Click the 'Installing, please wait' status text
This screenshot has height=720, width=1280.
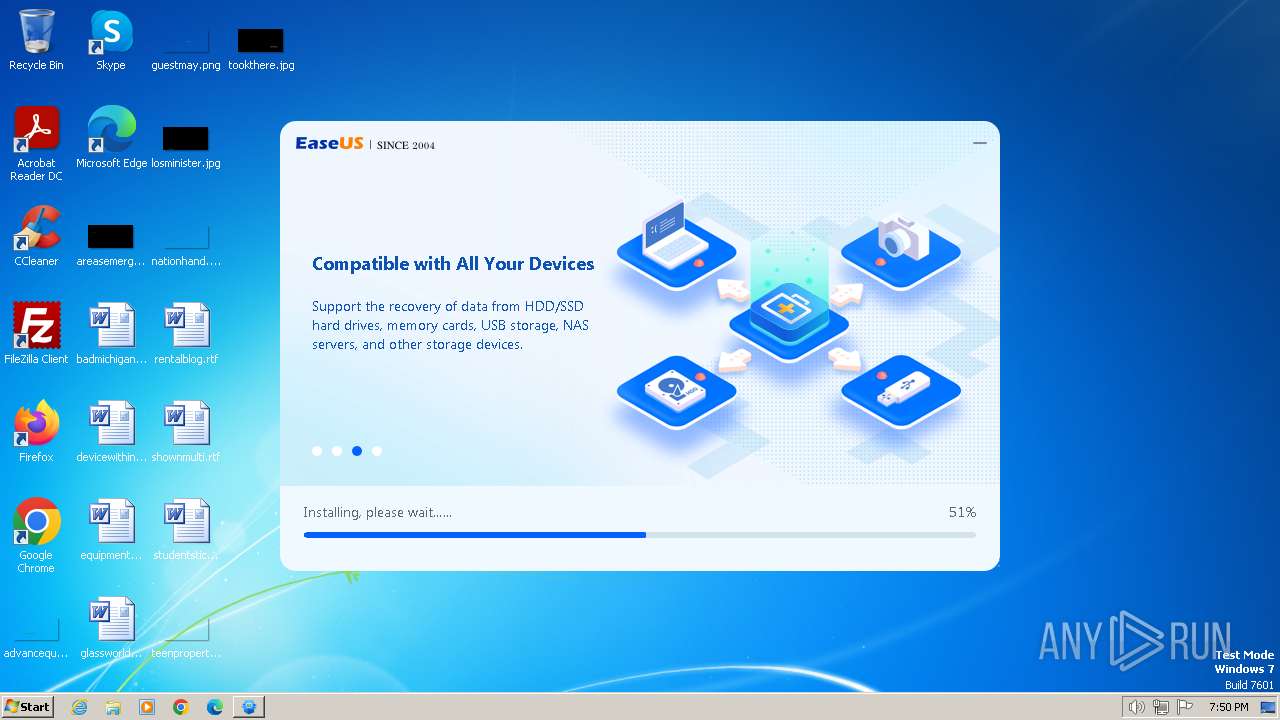(378, 513)
